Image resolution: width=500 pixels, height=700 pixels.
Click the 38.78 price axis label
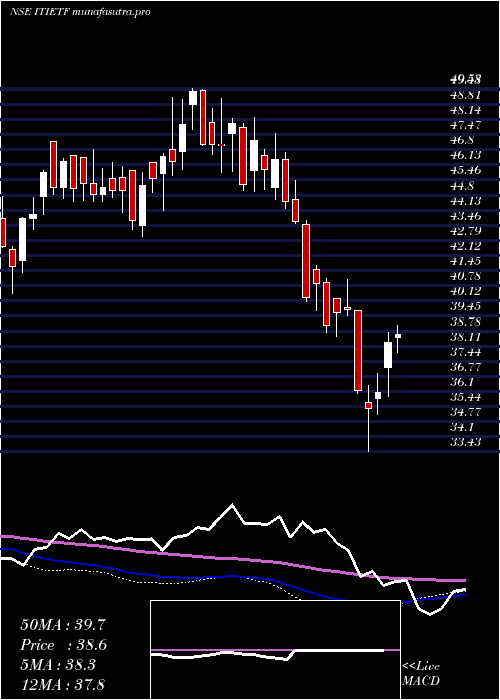466,322
